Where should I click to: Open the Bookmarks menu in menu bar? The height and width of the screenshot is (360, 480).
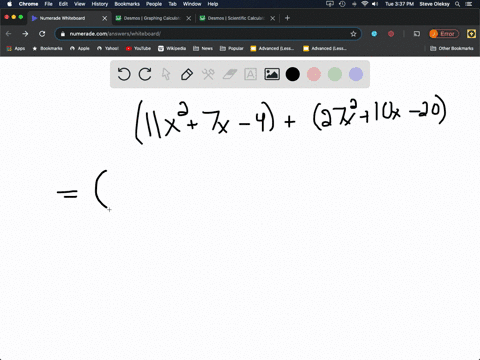point(127,4)
